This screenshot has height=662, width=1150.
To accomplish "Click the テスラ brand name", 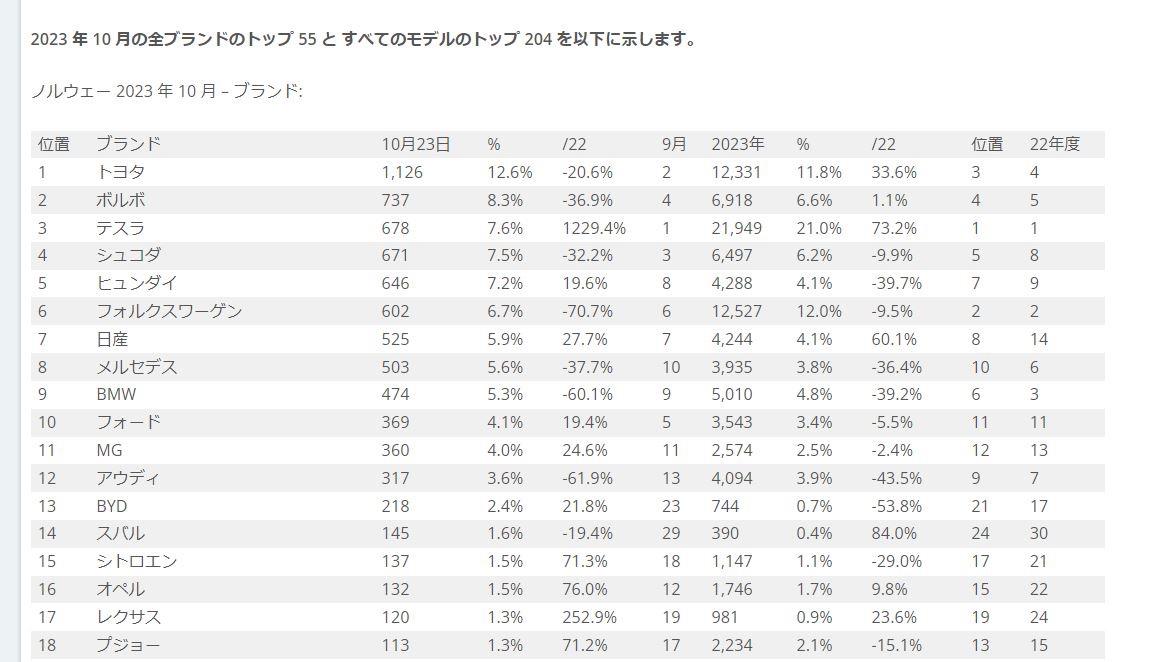I will tap(121, 228).
